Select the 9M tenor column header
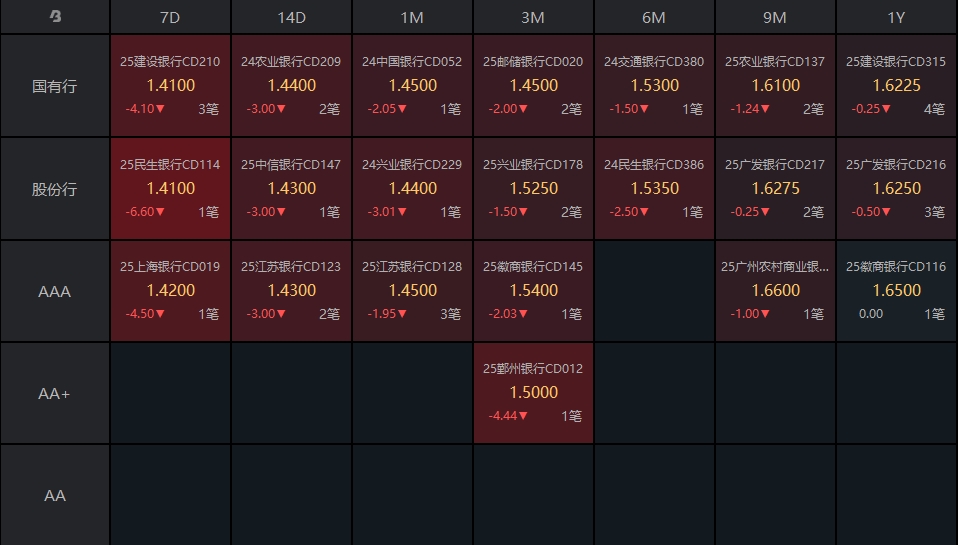 point(775,17)
